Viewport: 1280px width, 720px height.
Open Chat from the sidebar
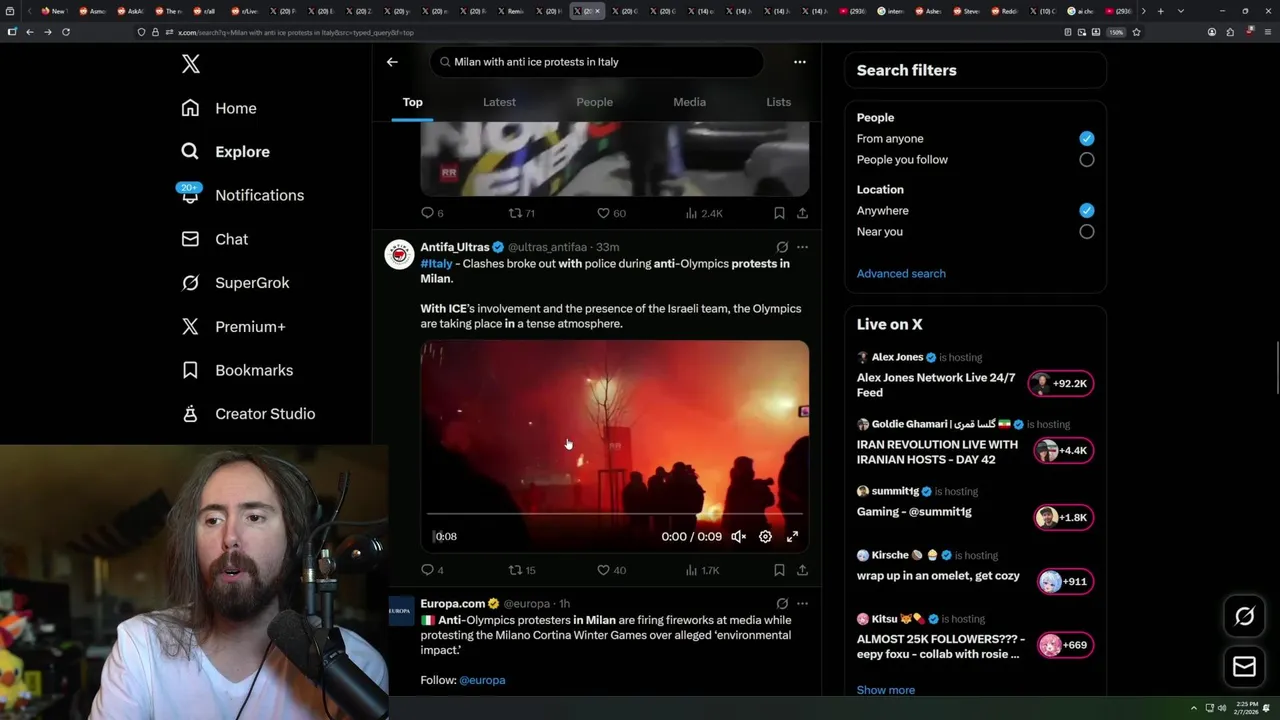(x=214, y=239)
